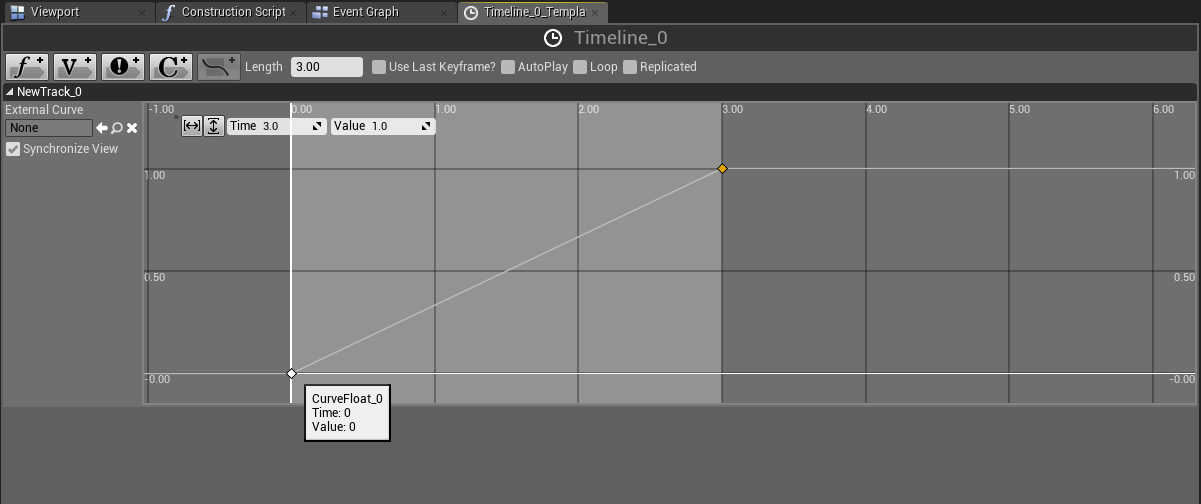1201x504 pixels.
Task: Close the Viewport tab
Action: point(141,13)
